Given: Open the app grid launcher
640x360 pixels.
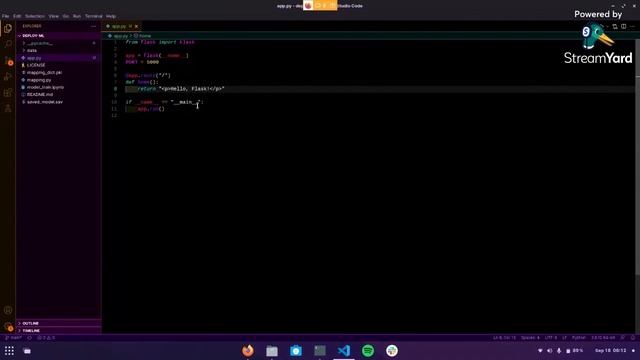Looking at the screenshot, I should tap(9, 351).
